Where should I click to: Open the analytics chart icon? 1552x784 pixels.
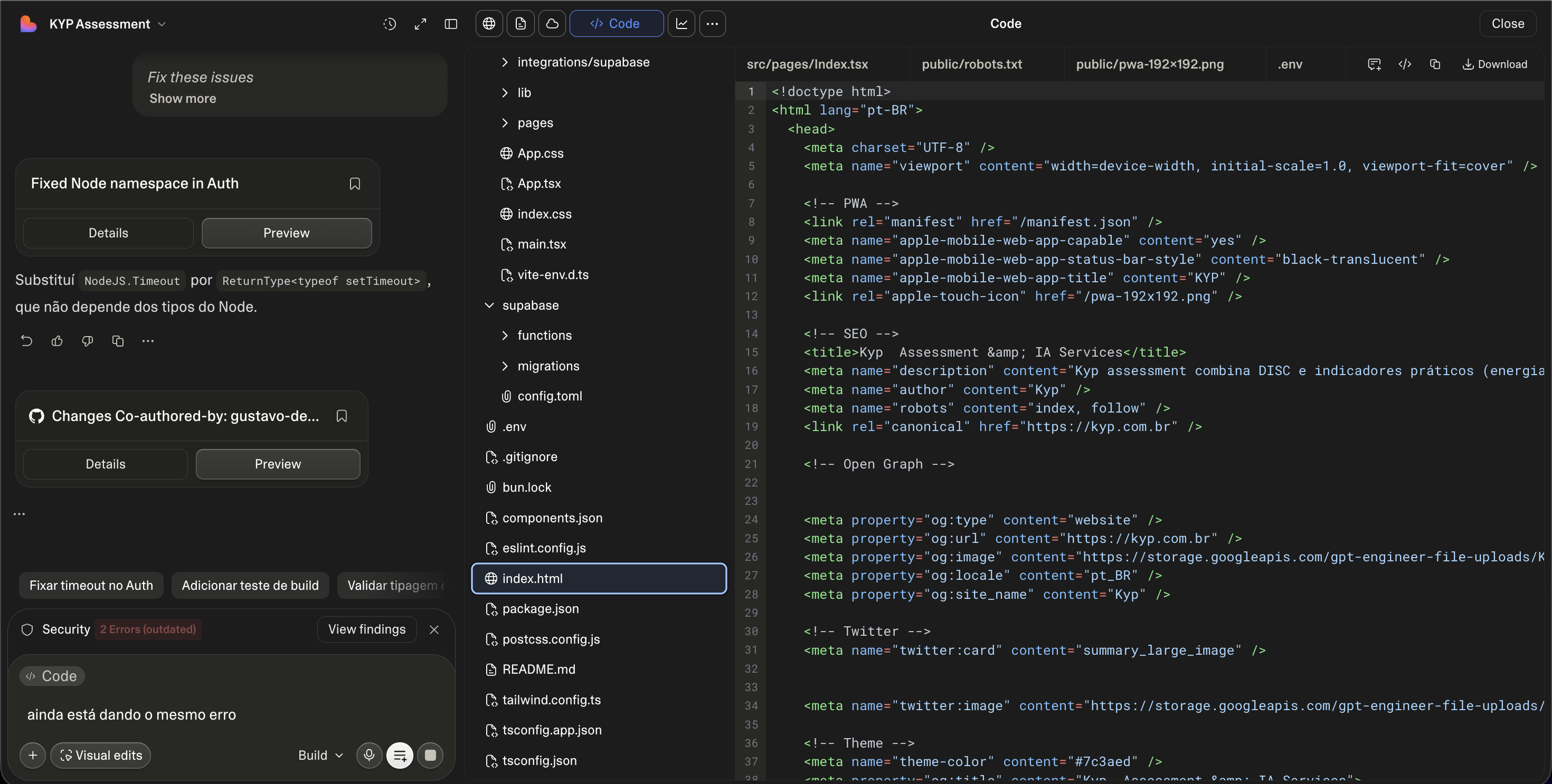pyautogui.click(x=682, y=24)
